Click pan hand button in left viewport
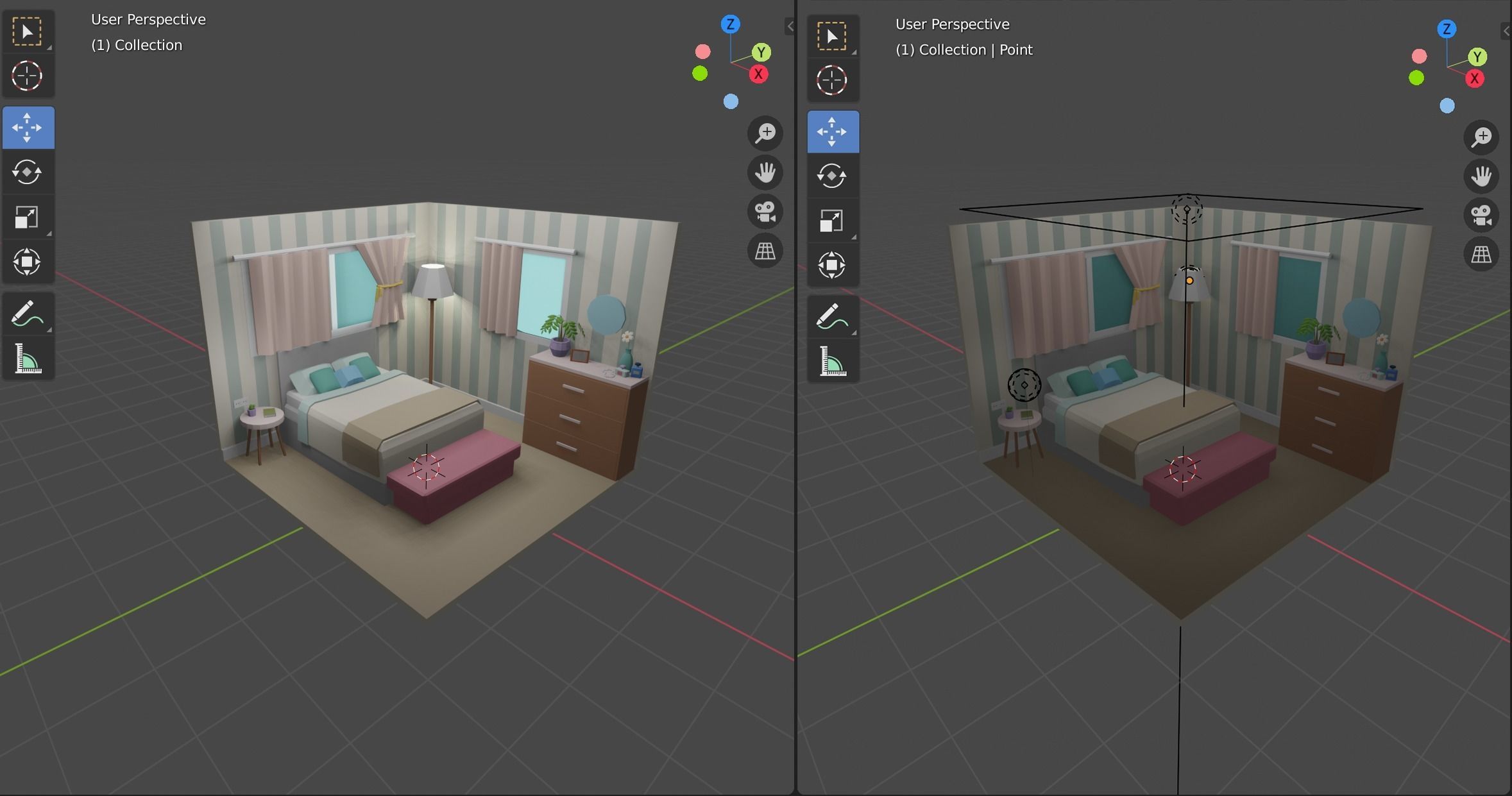This screenshot has width=1512, height=796. click(x=765, y=172)
